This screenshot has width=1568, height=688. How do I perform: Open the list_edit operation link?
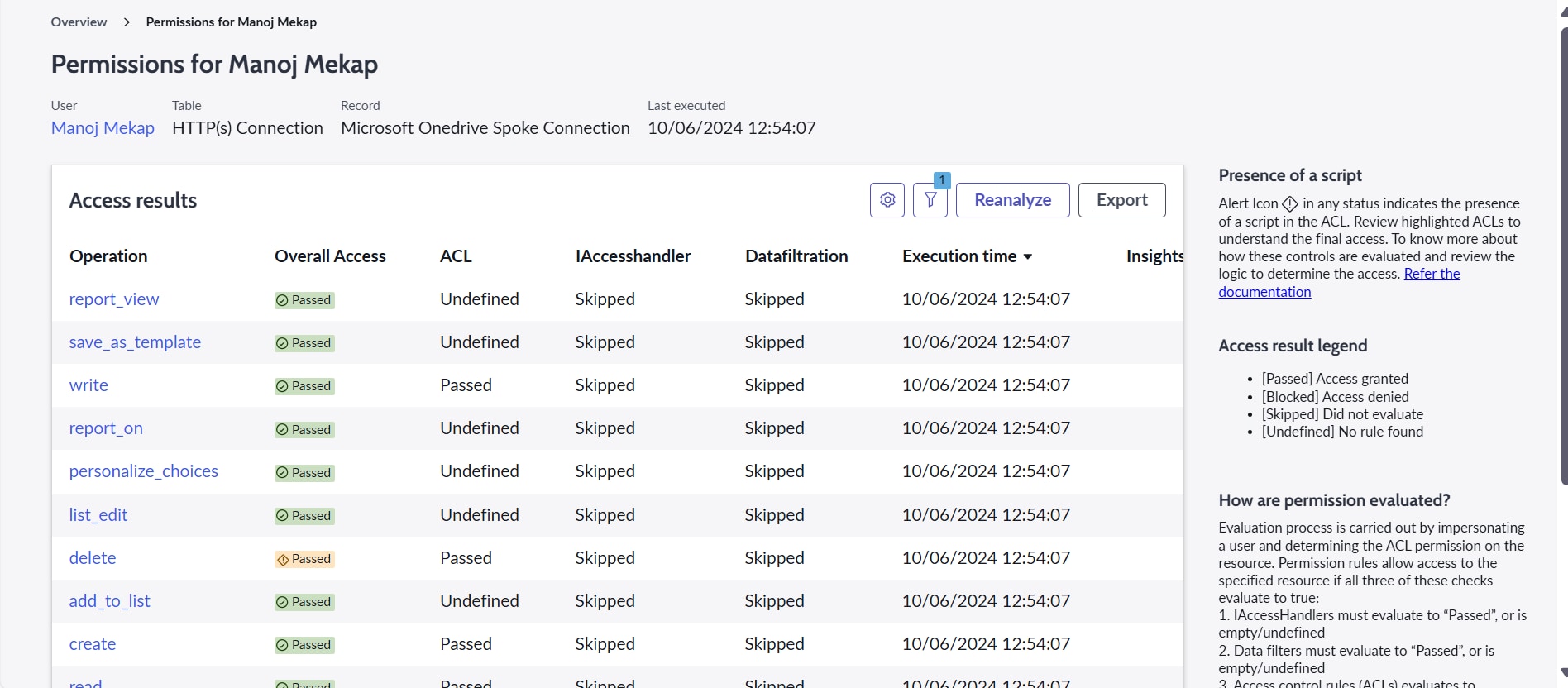coord(98,515)
